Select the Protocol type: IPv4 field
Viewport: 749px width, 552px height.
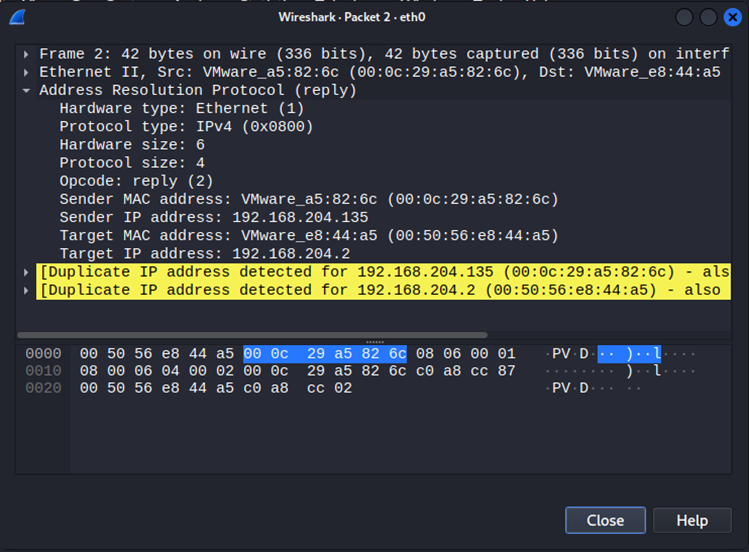(x=186, y=126)
